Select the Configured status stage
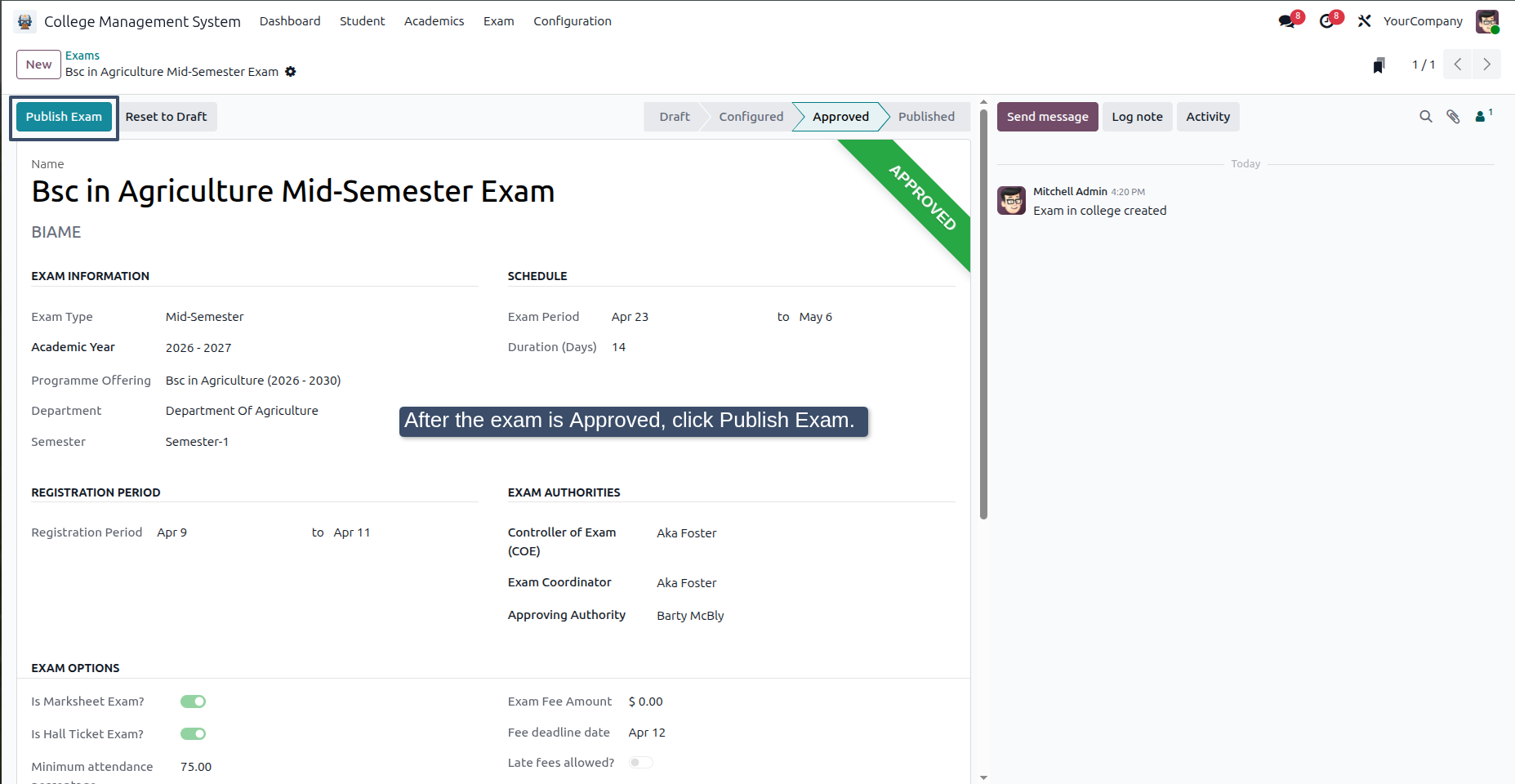The width and height of the screenshot is (1515, 784). [x=751, y=117]
